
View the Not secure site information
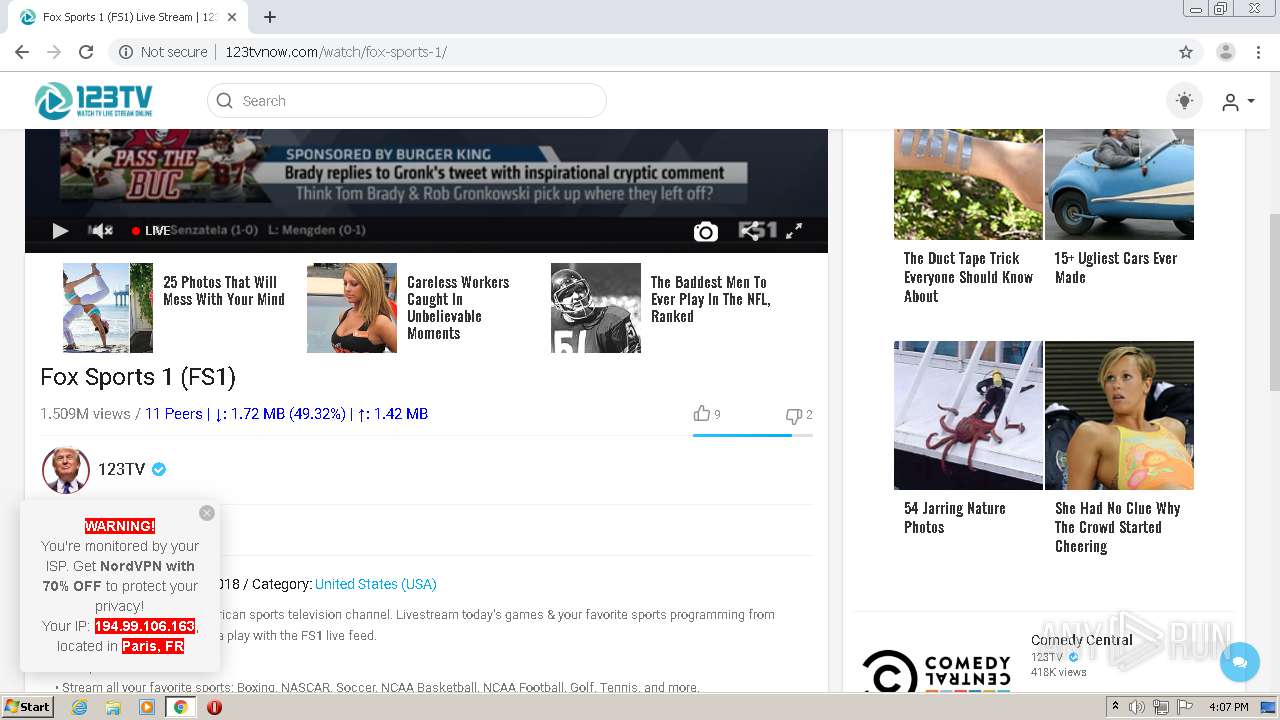click(163, 52)
